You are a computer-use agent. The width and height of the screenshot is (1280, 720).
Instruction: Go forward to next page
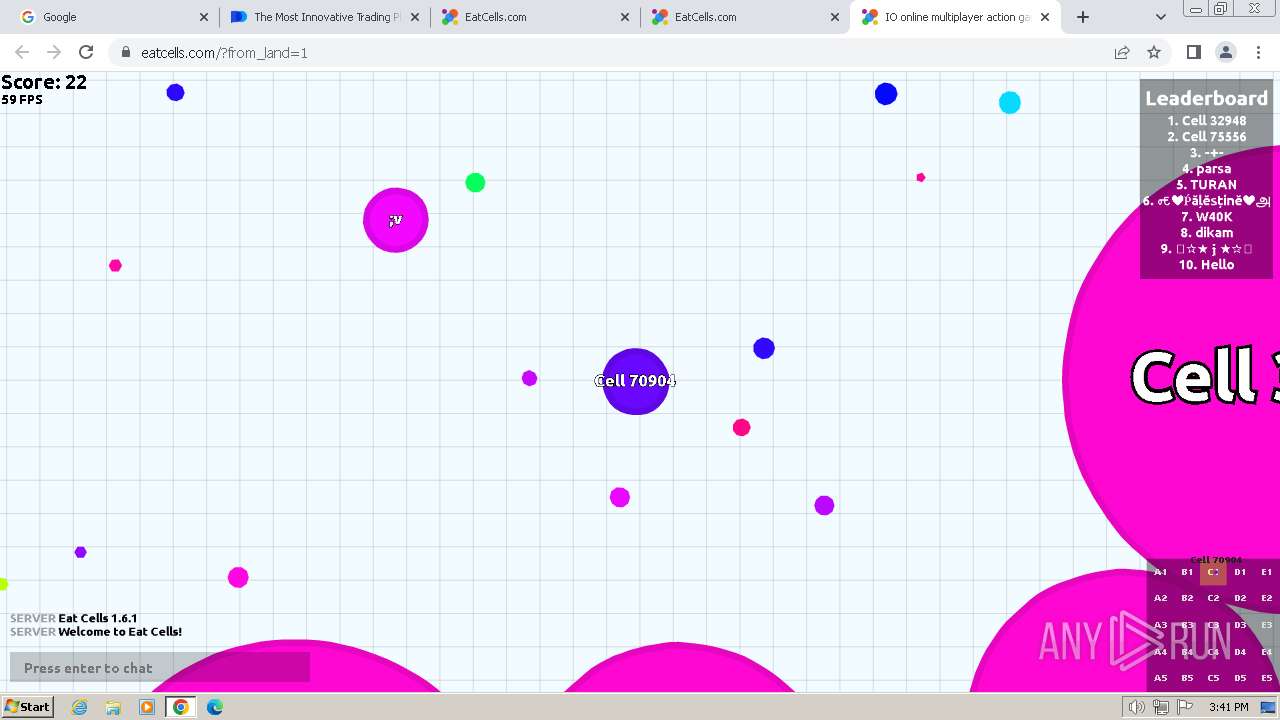click(54, 52)
